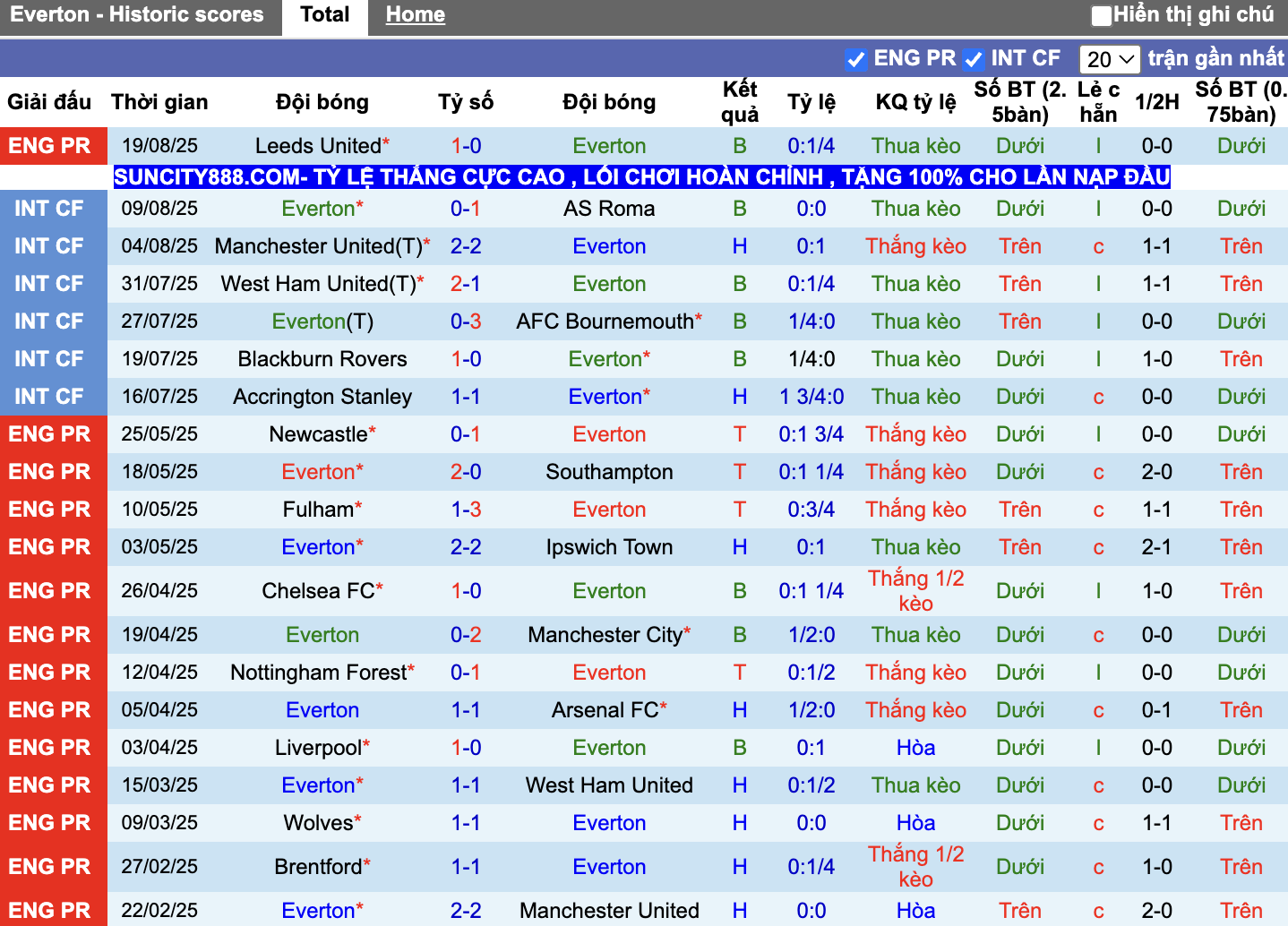1288x926 pixels.
Task: Open Blackburn Rovers team link
Action: [x=322, y=359]
